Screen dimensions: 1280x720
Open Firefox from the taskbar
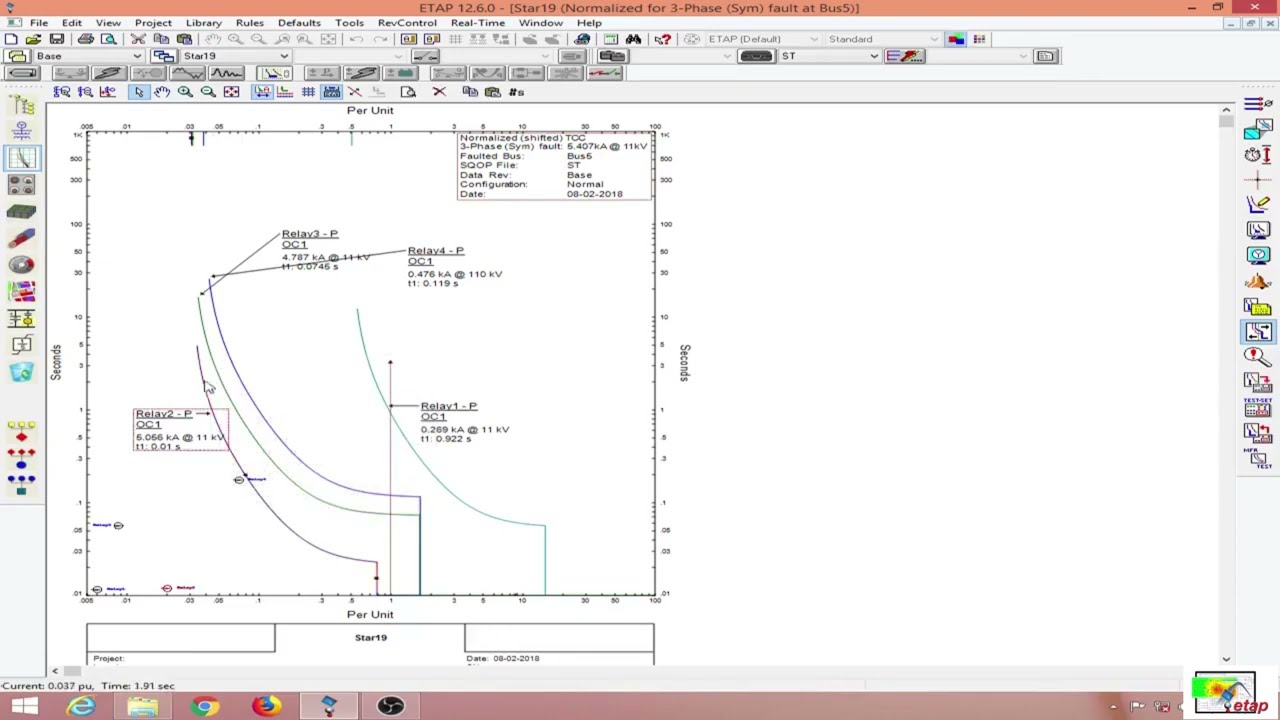point(266,707)
